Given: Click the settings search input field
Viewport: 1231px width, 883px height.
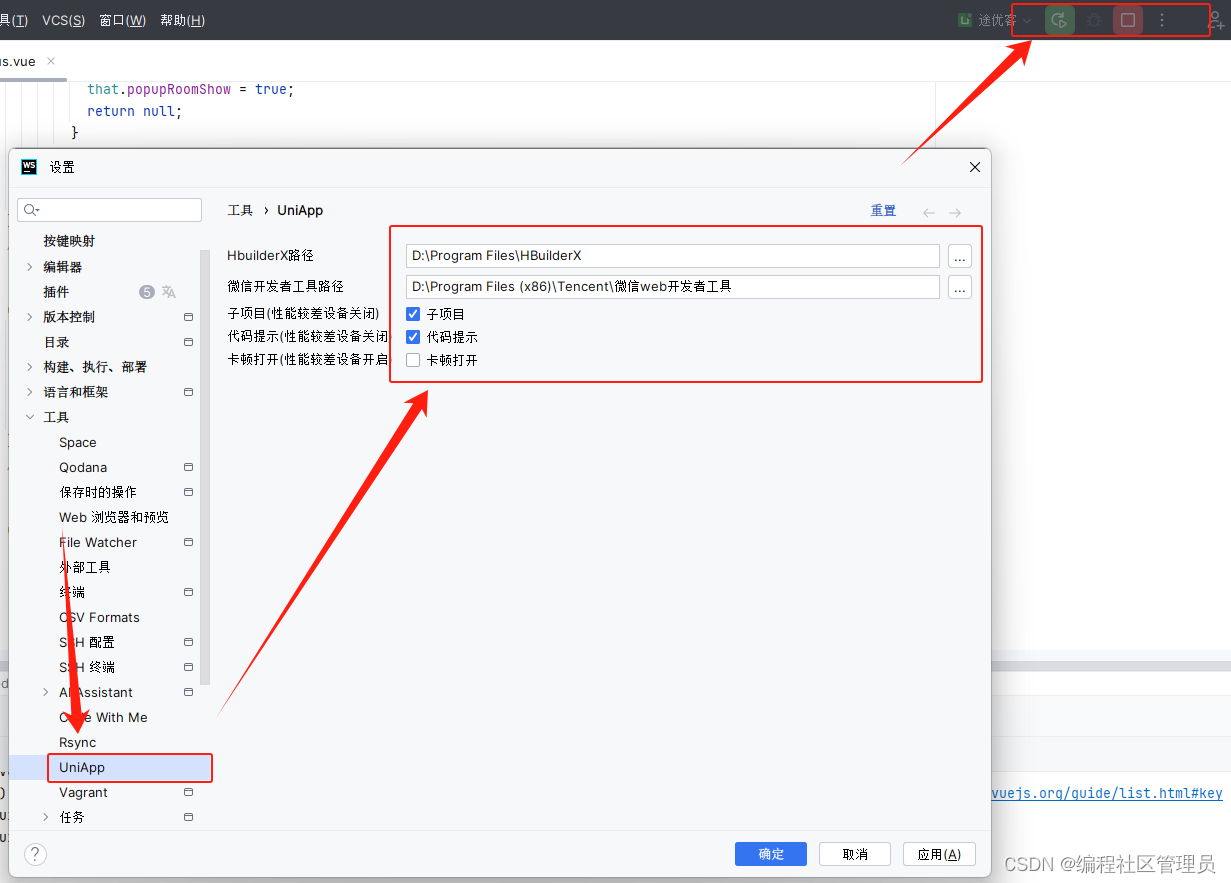Looking at the screenshot, I should pos(110,210).
